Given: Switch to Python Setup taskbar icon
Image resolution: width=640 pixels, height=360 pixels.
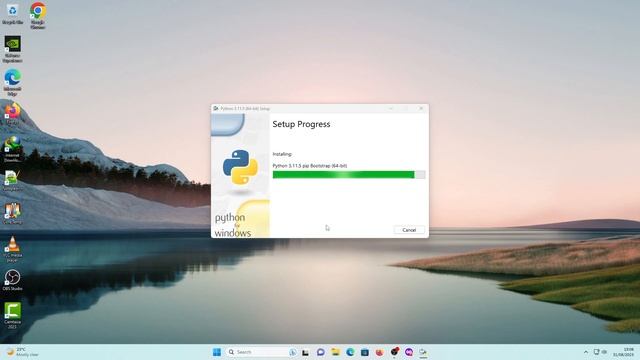Looking at the screenshot, I should [x=423, y=352].
